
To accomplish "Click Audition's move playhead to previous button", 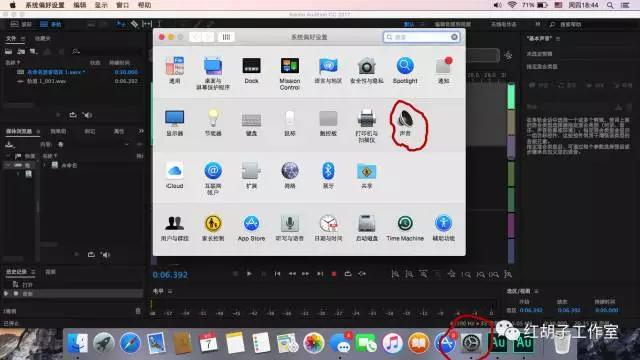I will coord(278,274).
